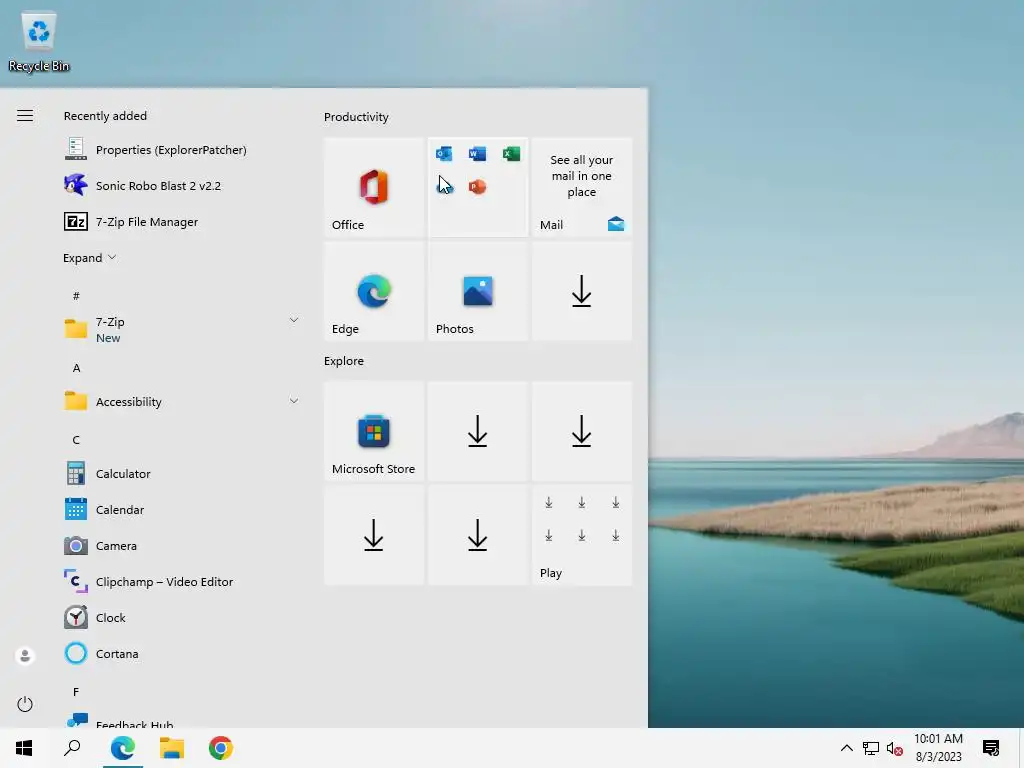This screenshot has width=1024, height=768.
Task: Click the Explore group header
Action: click(344, 361)
